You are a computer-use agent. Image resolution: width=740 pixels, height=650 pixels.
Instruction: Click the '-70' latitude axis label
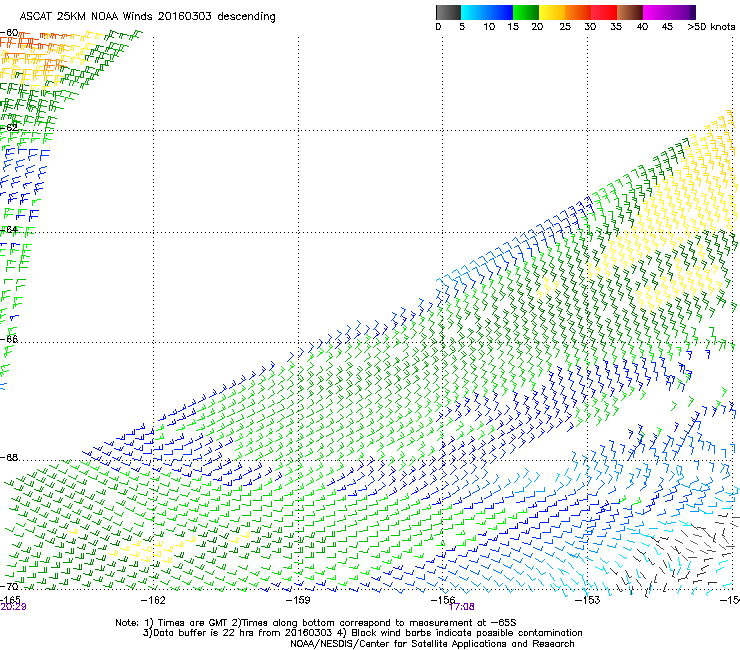[9, 587]
